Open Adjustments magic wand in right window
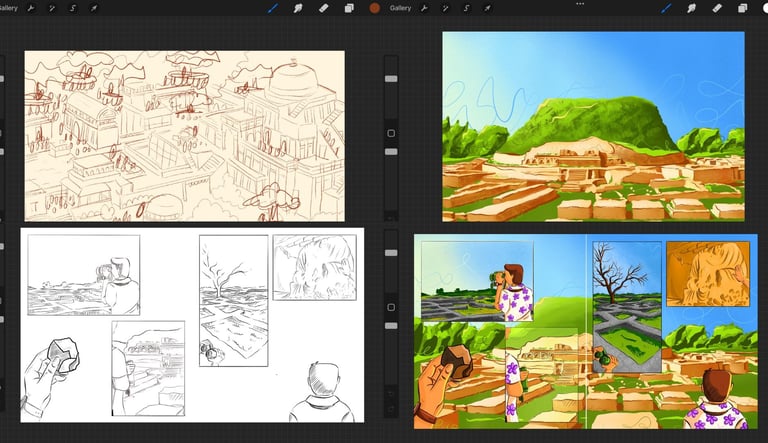This screenshot has height=443, width=768. (x=445, y=8)
